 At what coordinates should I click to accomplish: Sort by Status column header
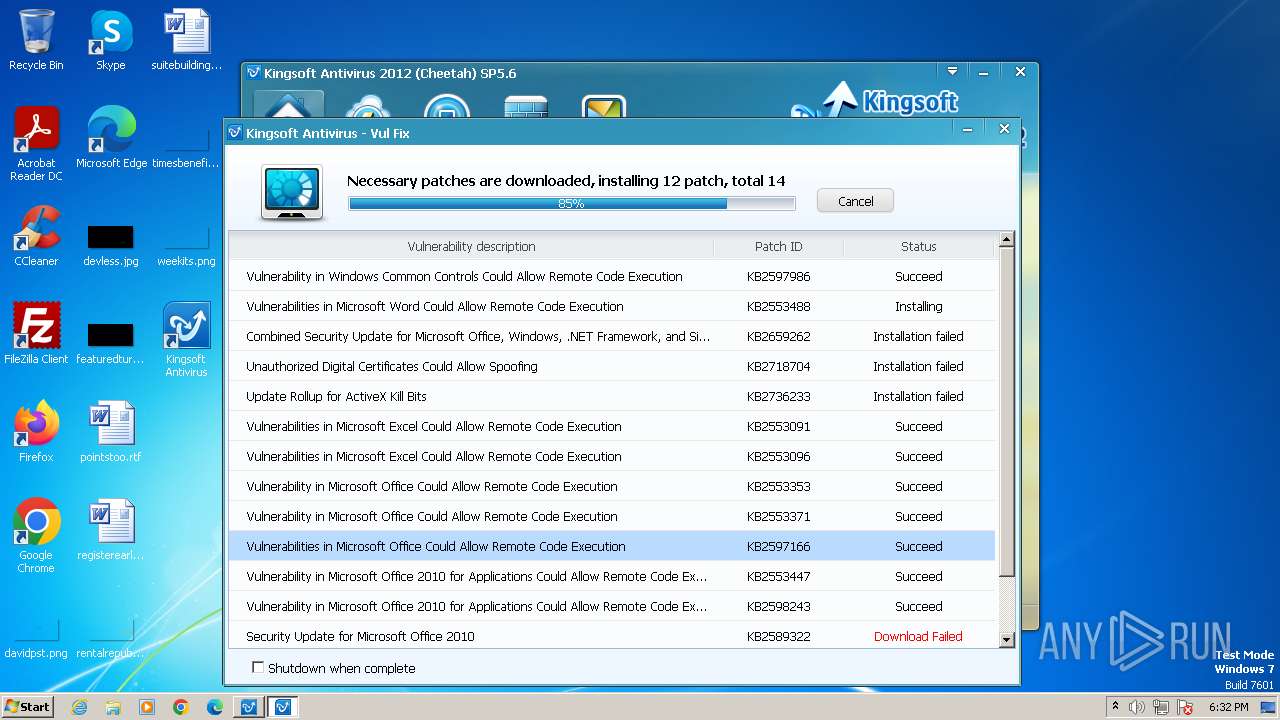(918, 246)
